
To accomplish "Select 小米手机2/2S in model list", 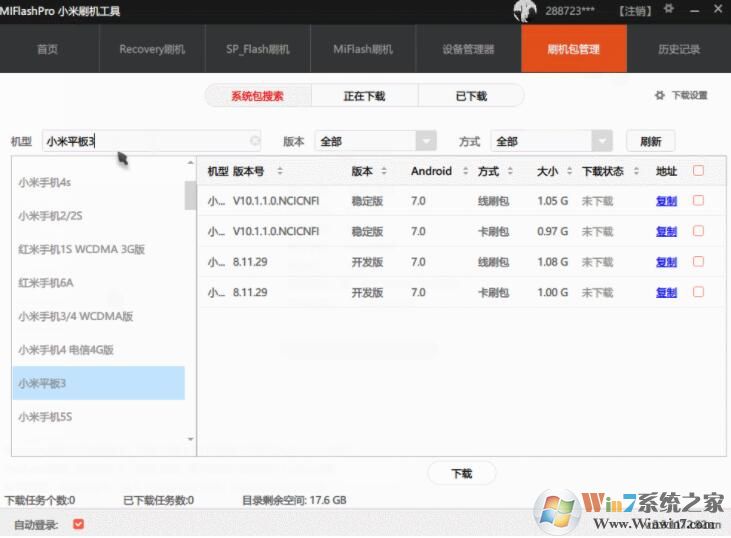I will coord(99,216).
